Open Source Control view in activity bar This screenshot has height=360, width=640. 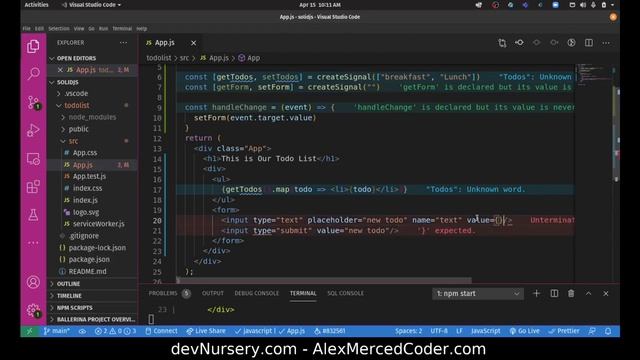(33, 102)
